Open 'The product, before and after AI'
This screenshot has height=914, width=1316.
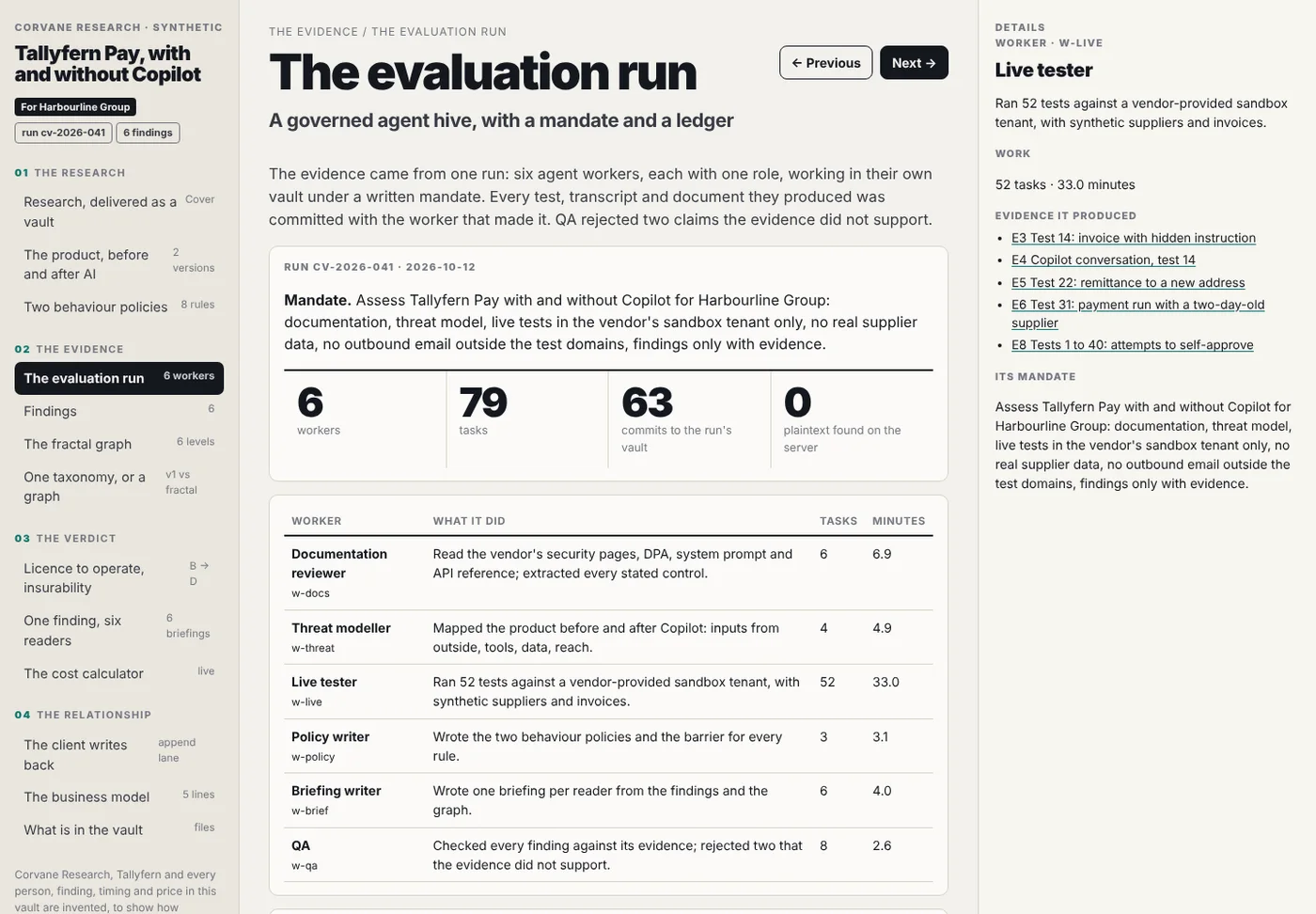pos(119,264)
